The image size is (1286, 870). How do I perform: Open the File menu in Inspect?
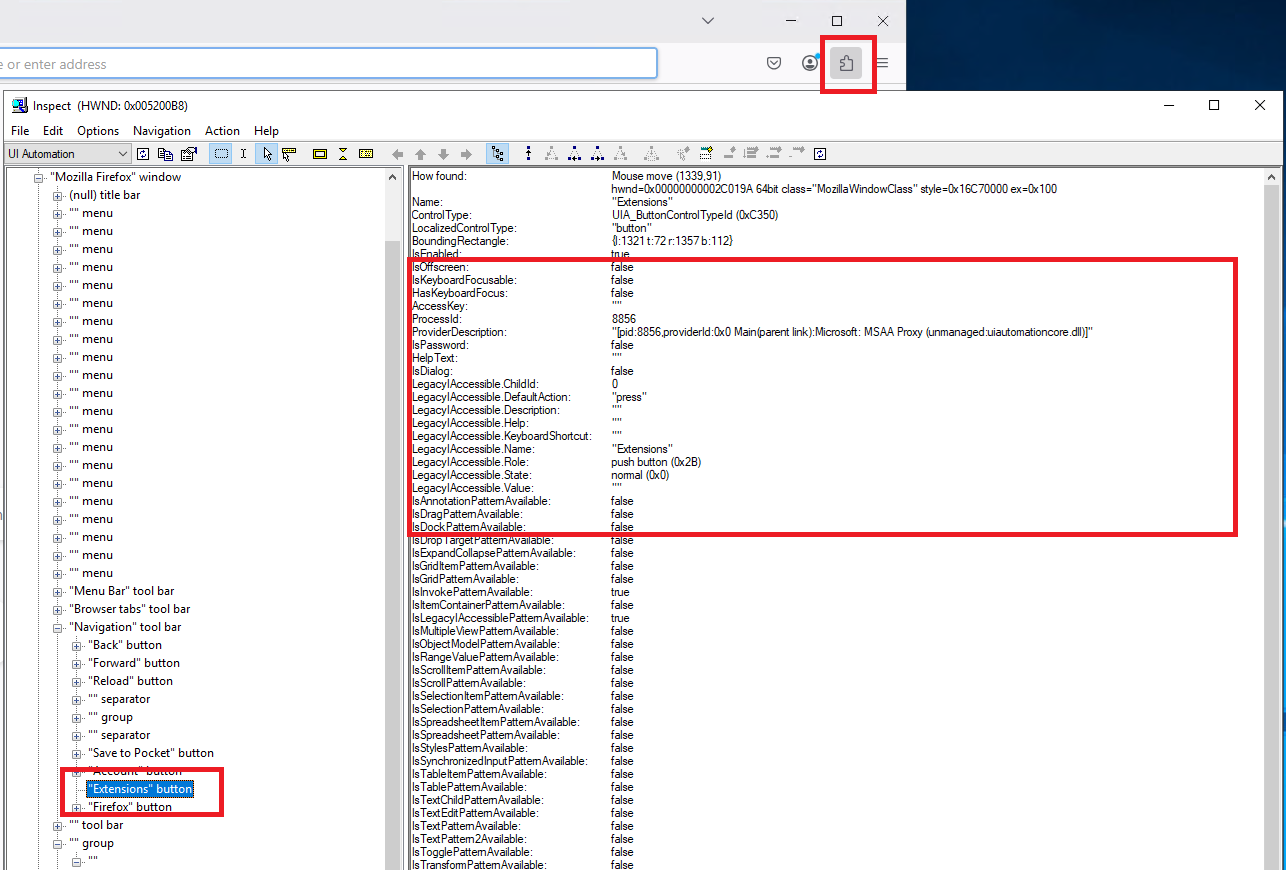pos(20,131)
